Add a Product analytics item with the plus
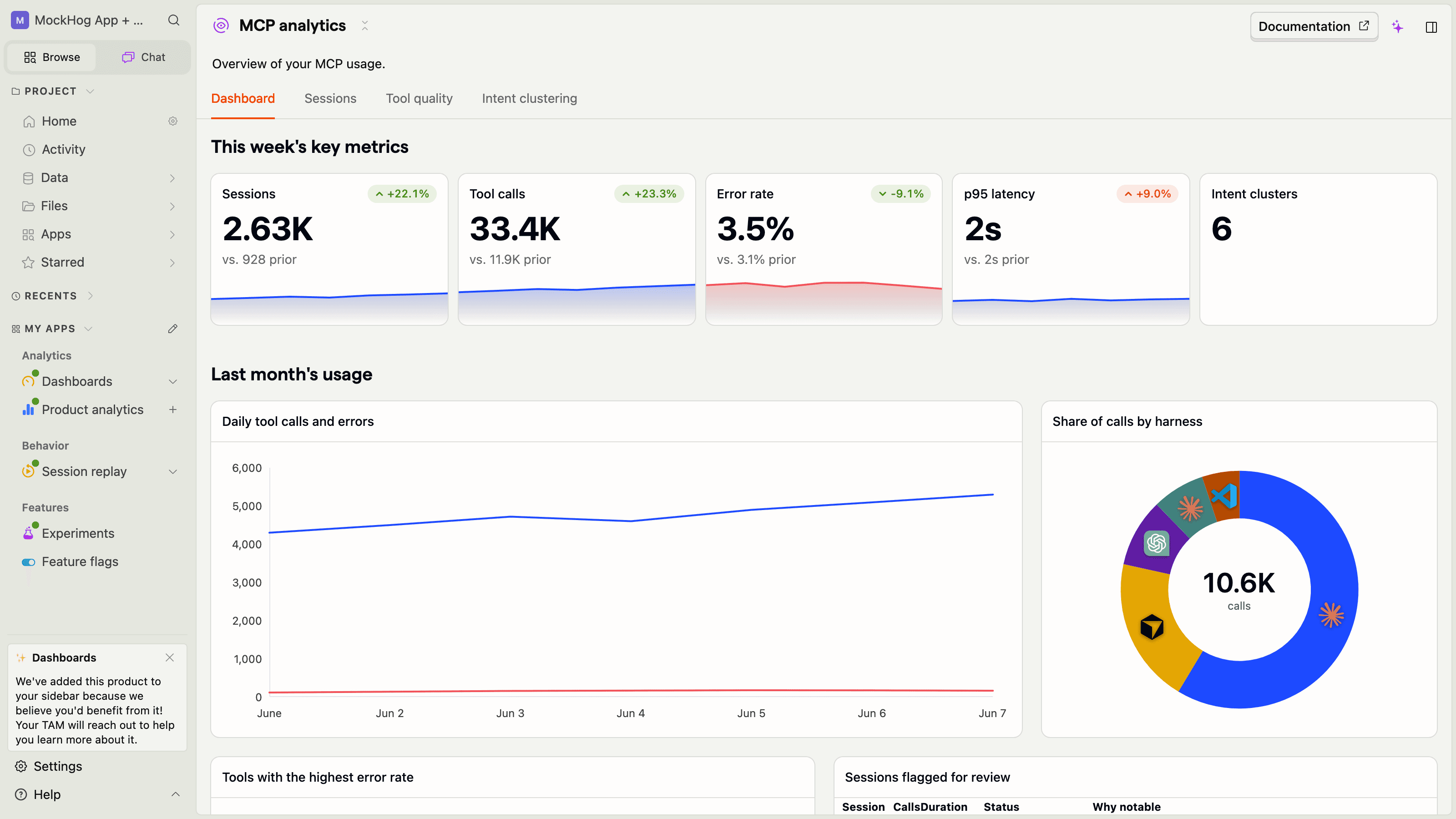 tap(173, 409)
